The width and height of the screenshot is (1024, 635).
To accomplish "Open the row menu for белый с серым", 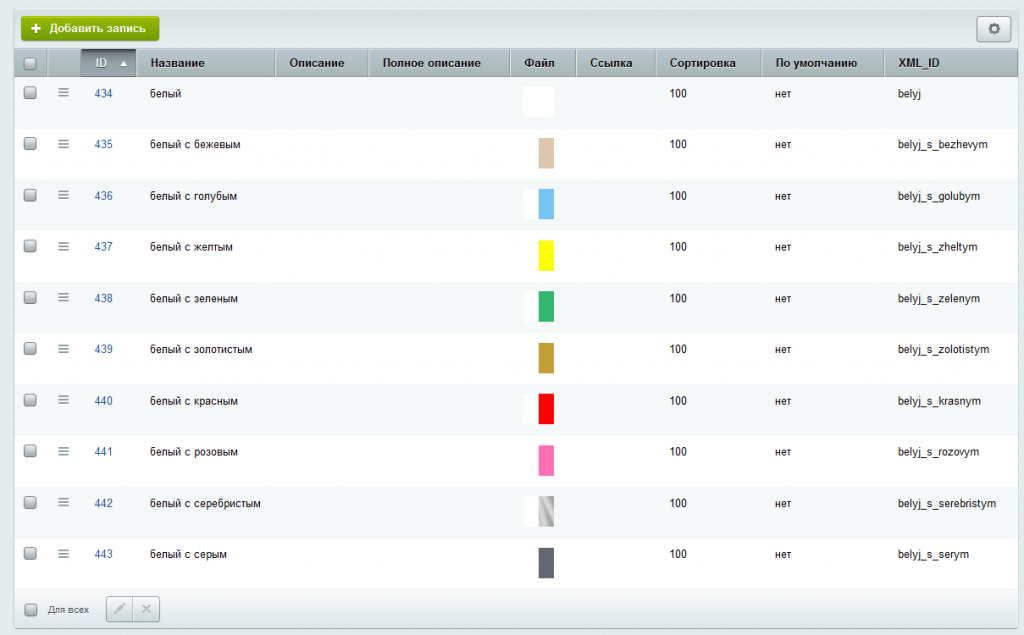I will coord(63,553).
